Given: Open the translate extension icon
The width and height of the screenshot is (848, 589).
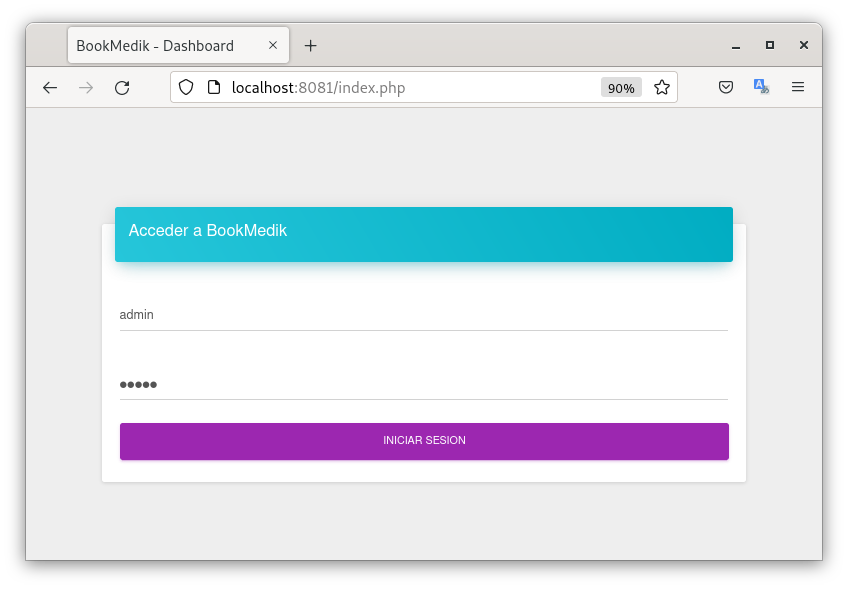Looking at the screenshot, I should pos(761,88).
